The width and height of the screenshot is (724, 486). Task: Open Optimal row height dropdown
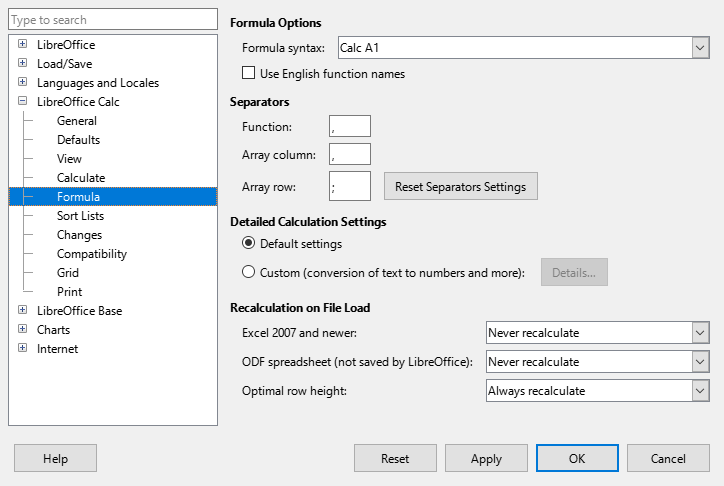[699, 391]
